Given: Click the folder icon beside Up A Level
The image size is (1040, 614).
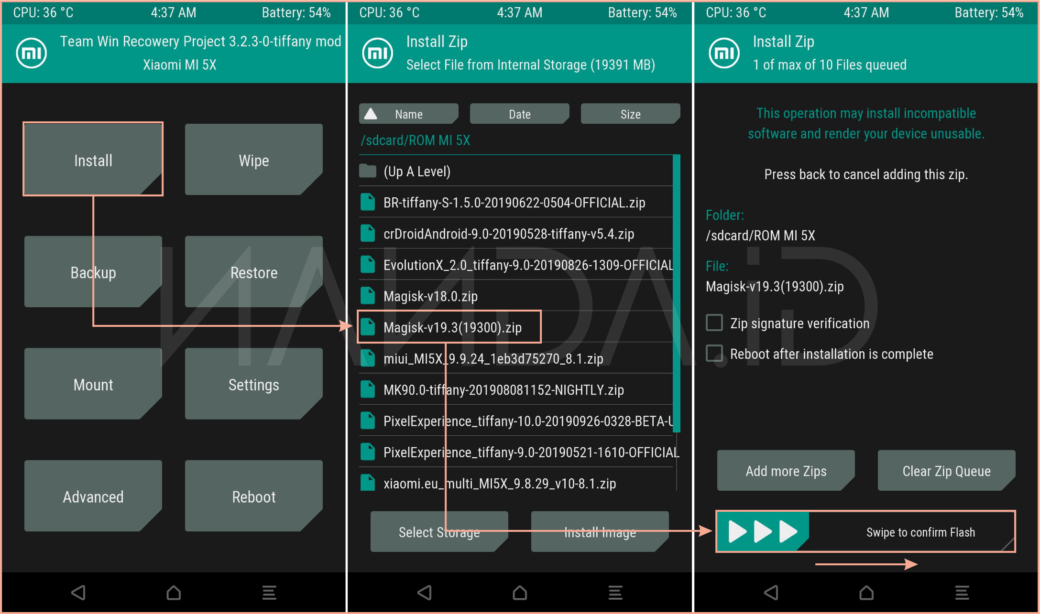Looking at the screenshot, I should click(x=368, y=171).
